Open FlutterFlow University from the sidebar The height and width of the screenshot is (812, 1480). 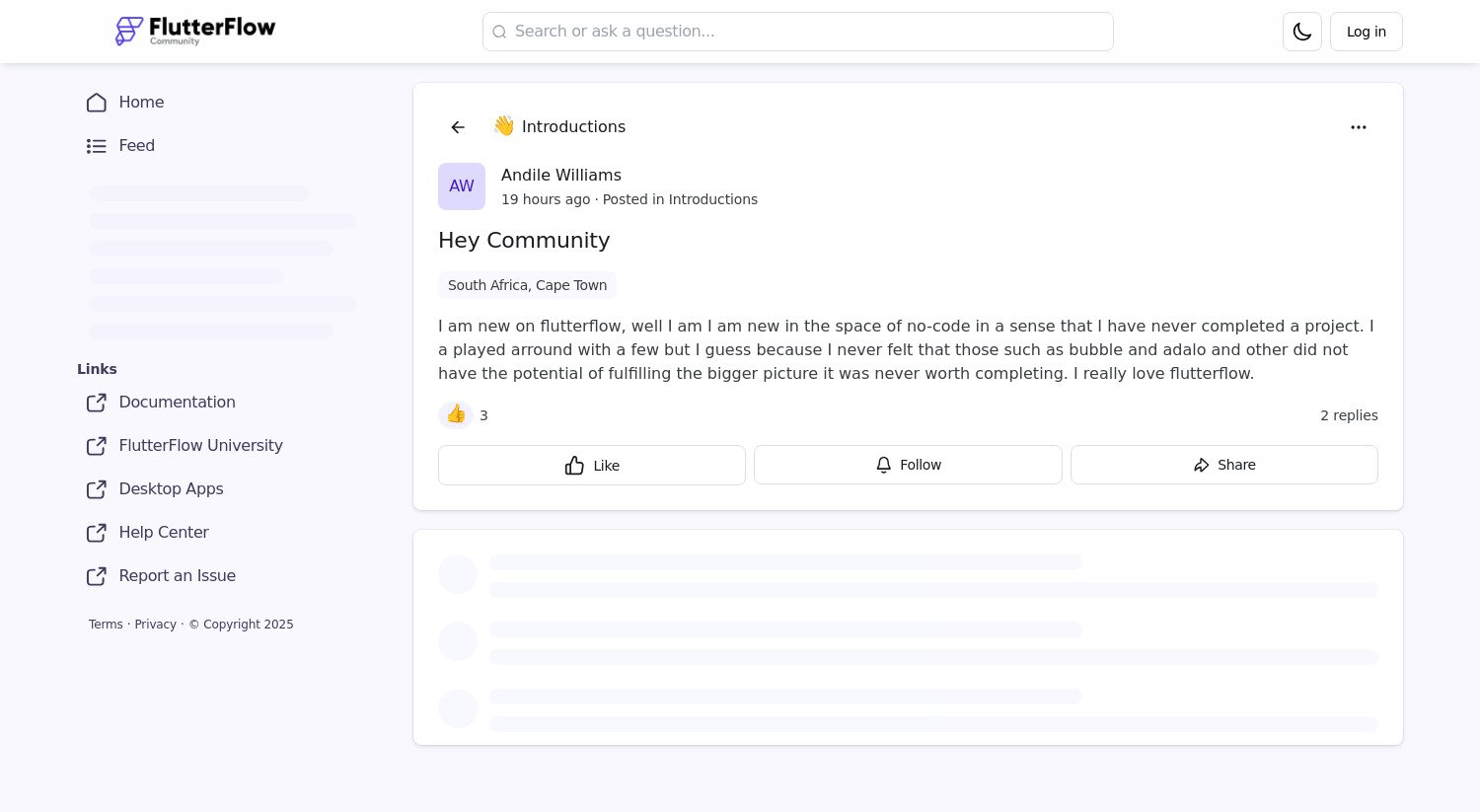[x=200, y=446]
